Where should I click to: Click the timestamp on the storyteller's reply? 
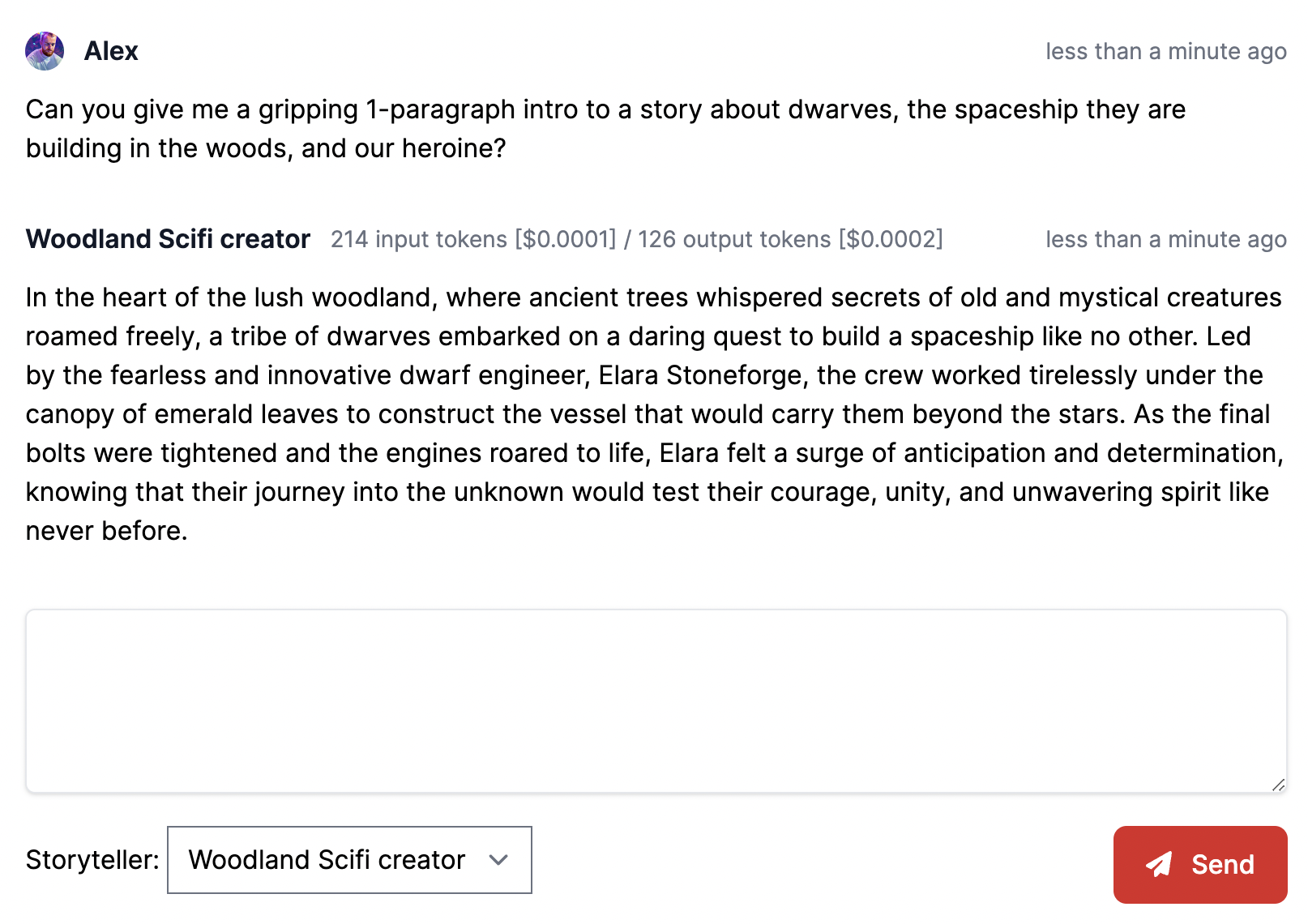(1165, 239)
